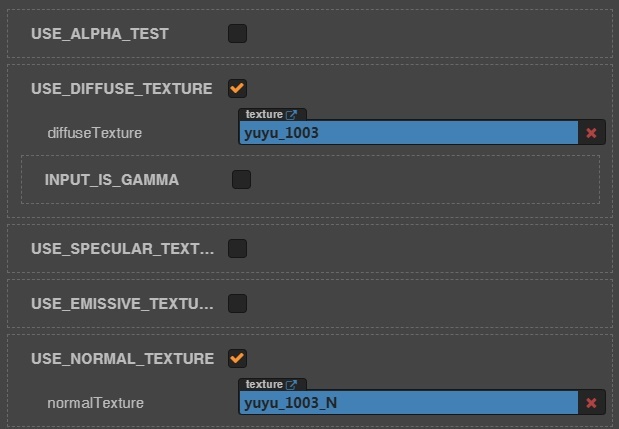Open the diffuse texture link icon
619x429 pixels.
[292, 115]
